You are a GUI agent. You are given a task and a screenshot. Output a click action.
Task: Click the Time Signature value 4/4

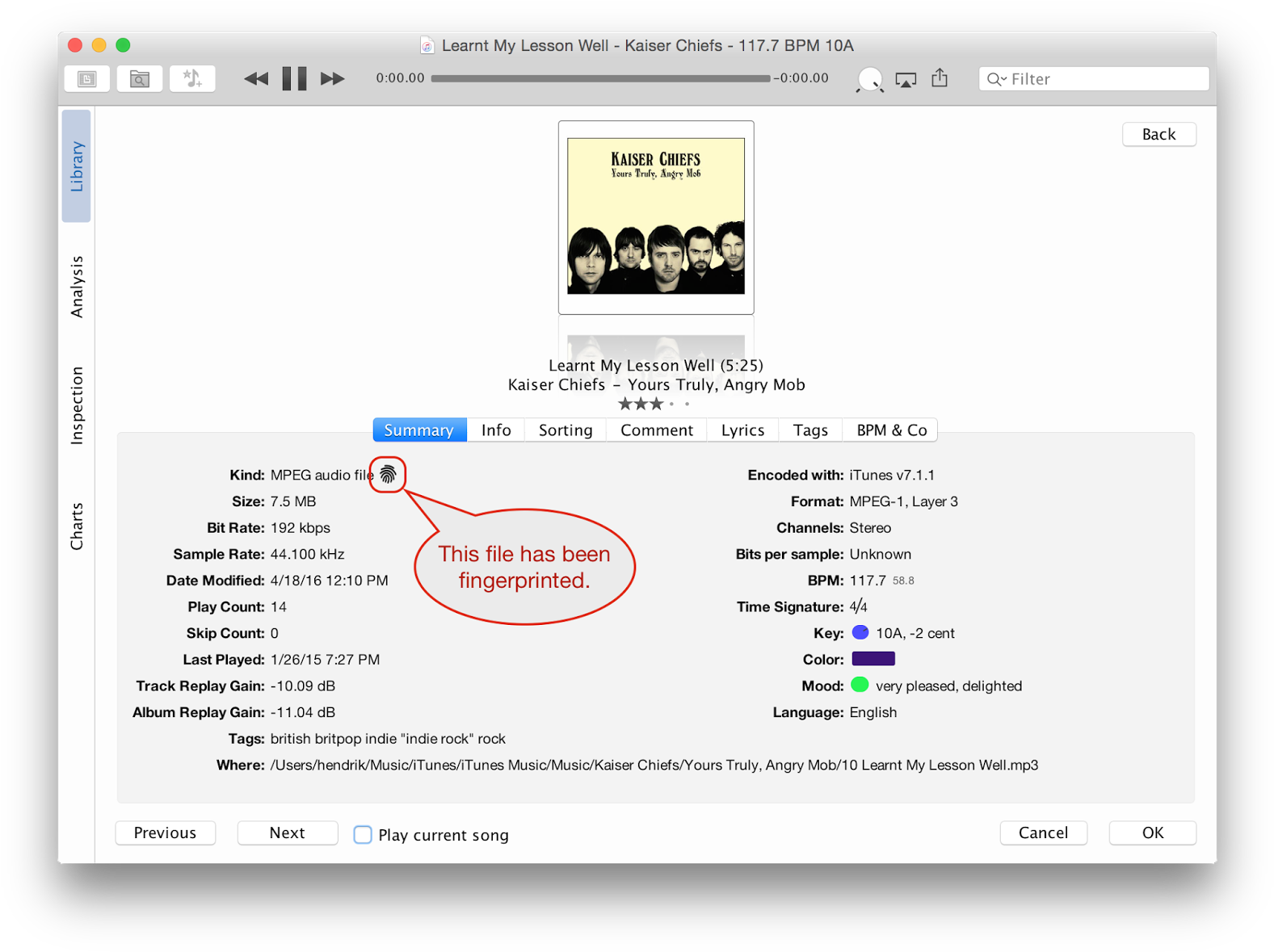point(858,606)
